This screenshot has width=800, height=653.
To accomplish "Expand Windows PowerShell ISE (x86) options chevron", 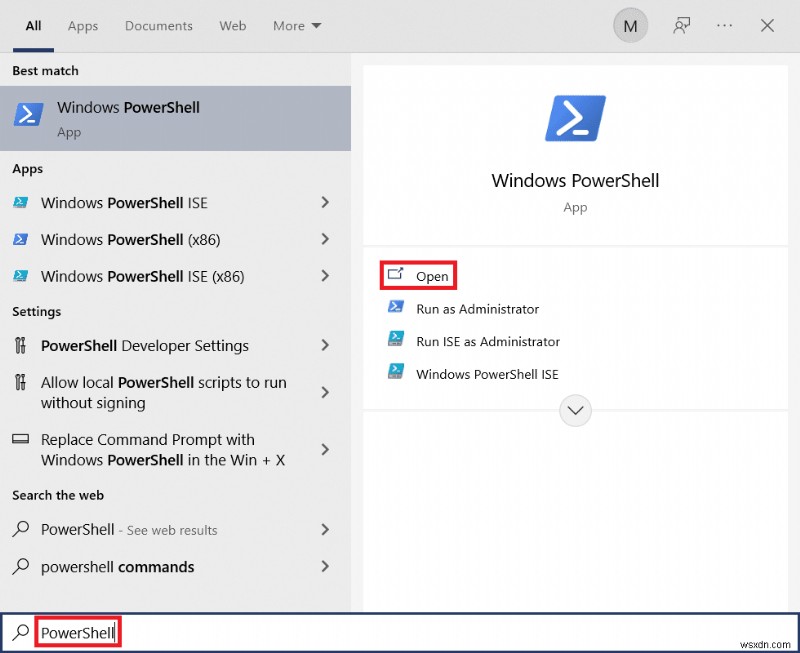I will [x=325, y=276].
